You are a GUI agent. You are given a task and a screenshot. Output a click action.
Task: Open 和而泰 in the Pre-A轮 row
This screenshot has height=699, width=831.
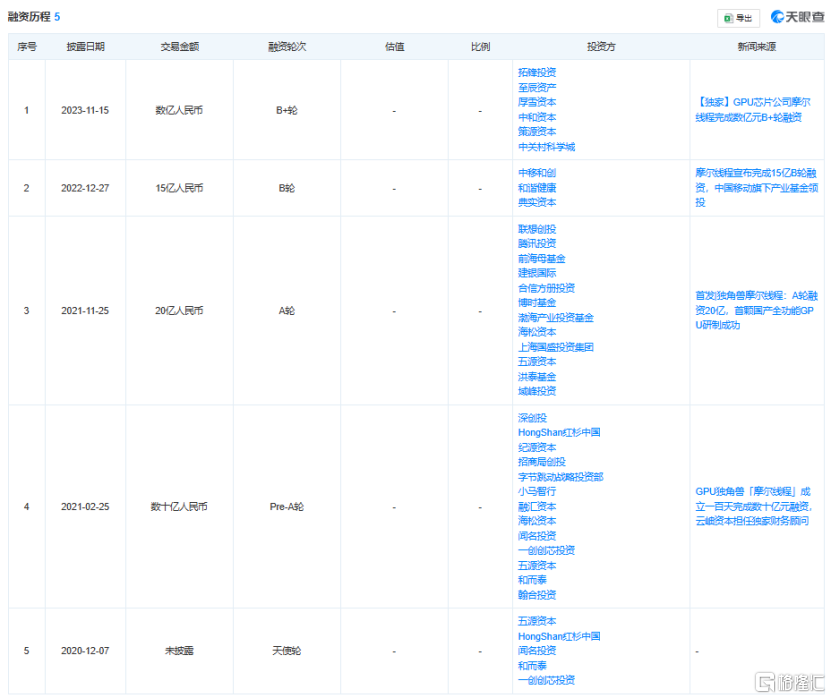[x=532, y=580]
